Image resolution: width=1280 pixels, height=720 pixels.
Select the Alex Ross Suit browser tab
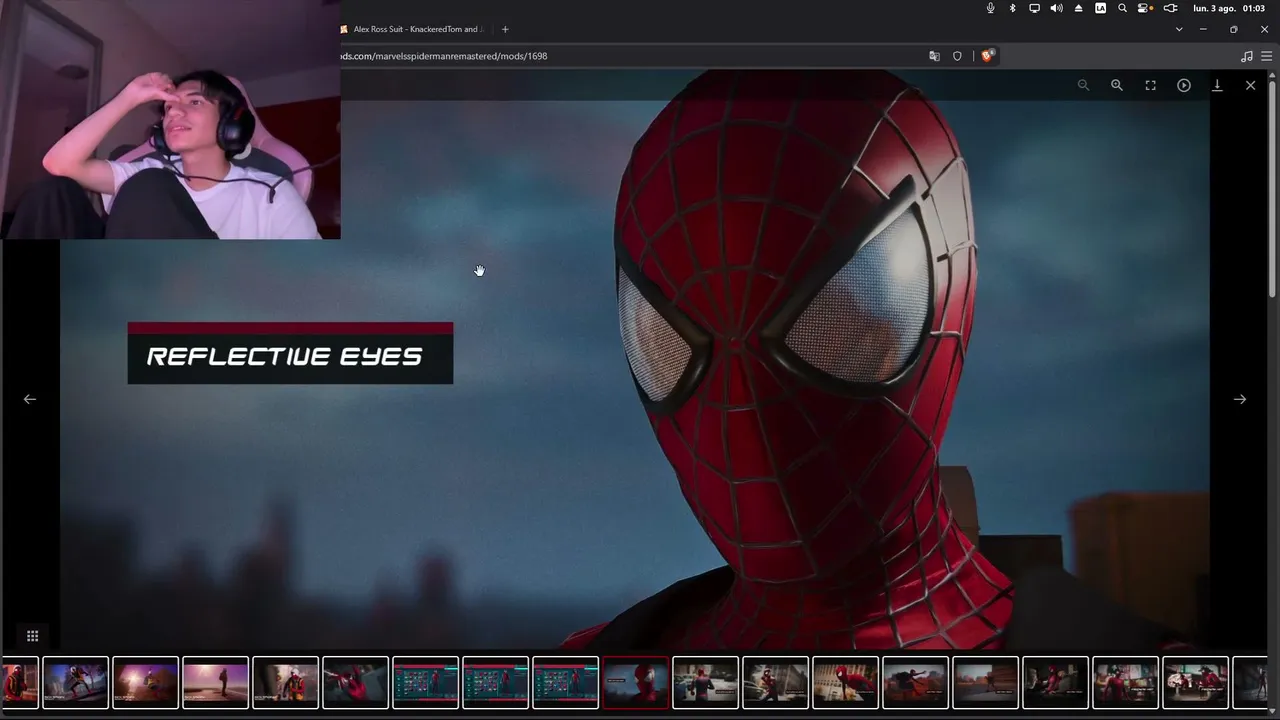[412, 29]
